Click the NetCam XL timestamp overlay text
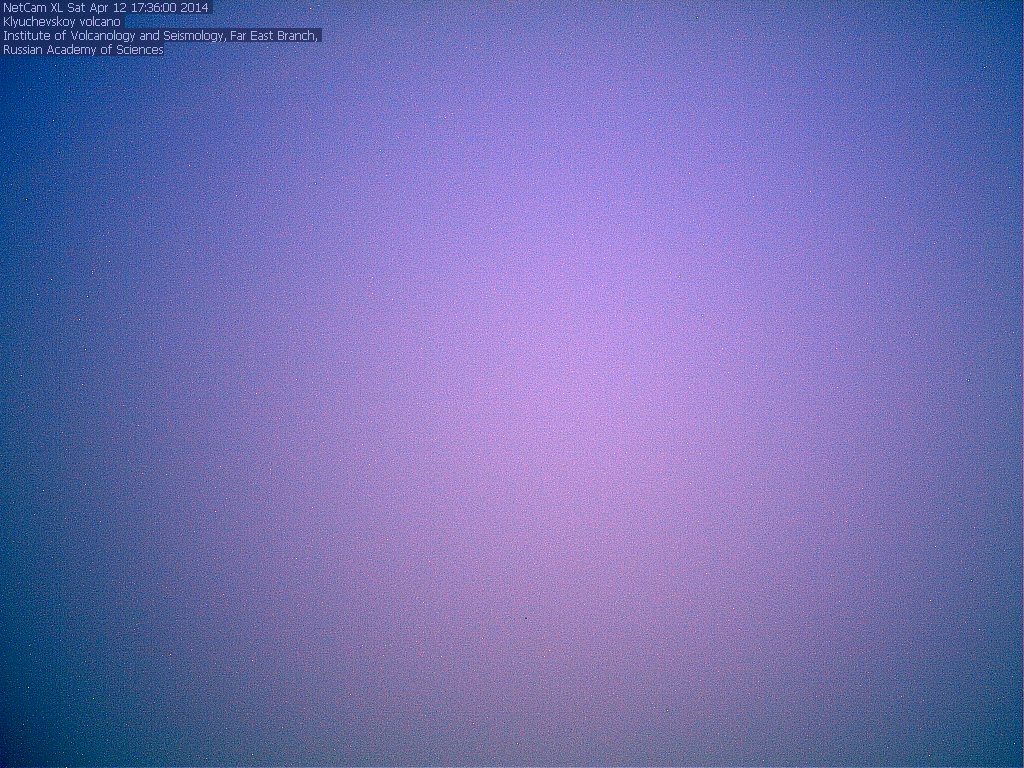1024x768 pixels. tap(106, 8)
